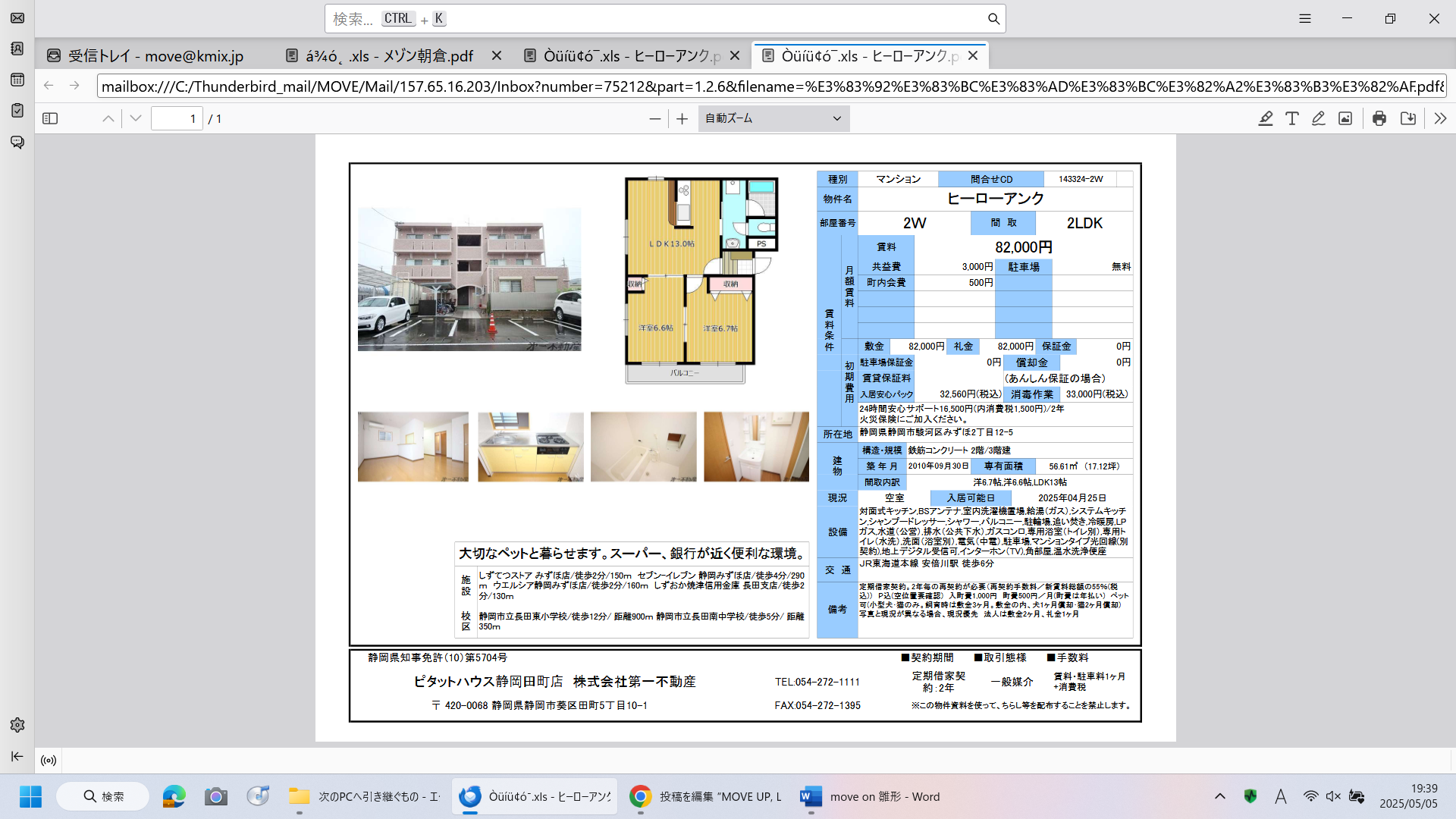Print the PDF document
Image resolution: width=1456 pixels, height=819 pixels.
pyautogui.click(x=1379, y=118)
